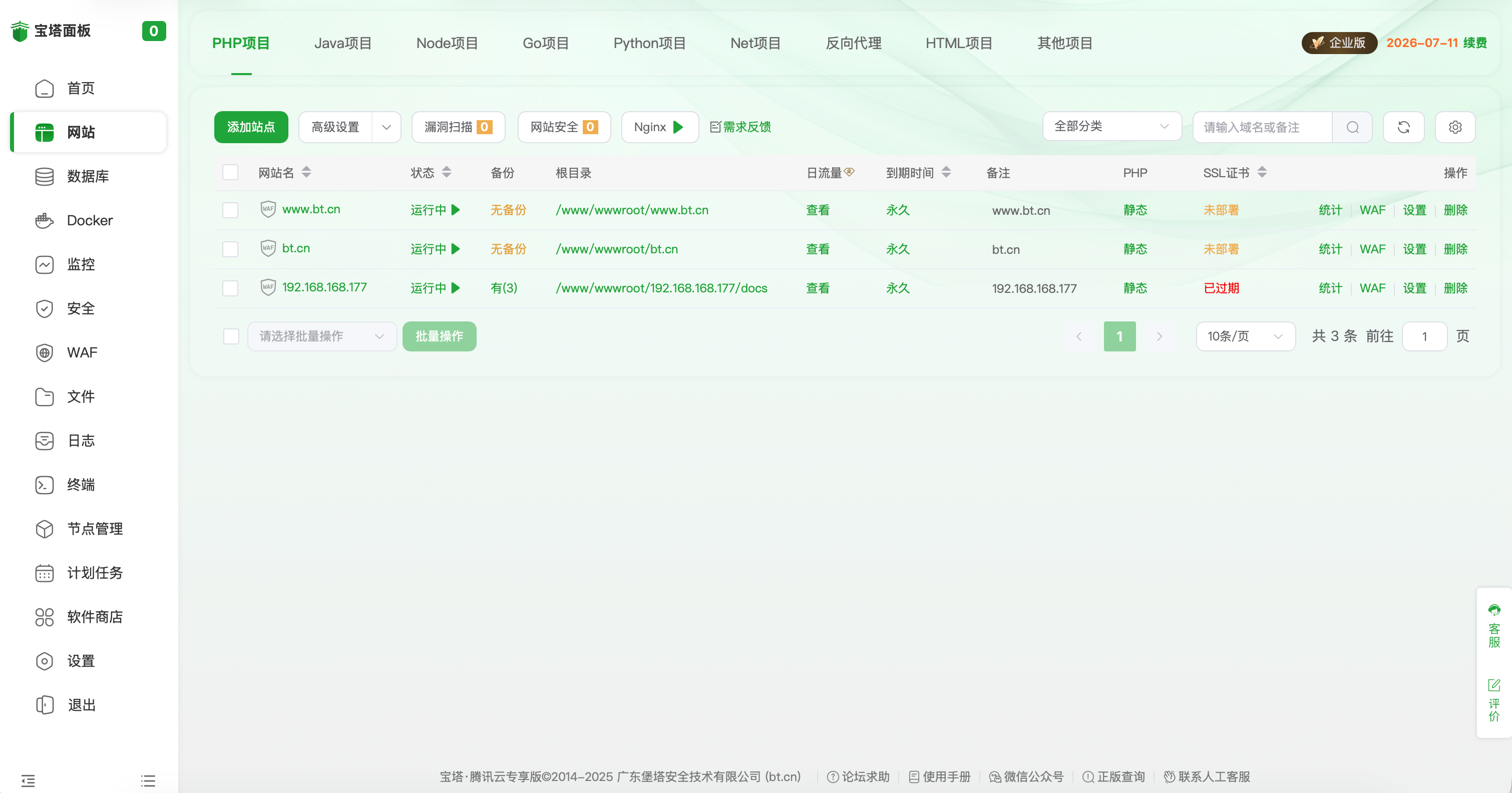Click the eye icon next to 日流量

click(849, 172)
